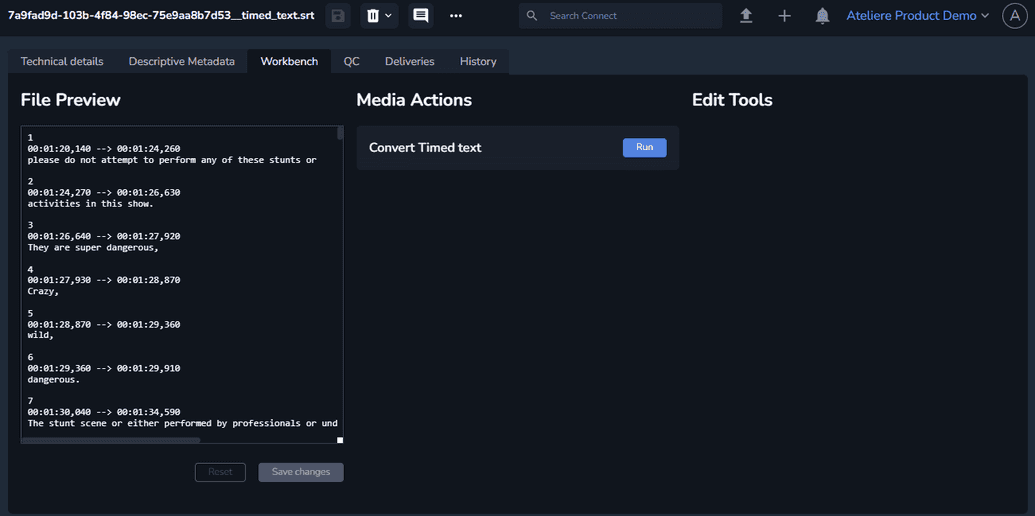Click timestamp '00:01:20,140 --> 00:01:24,260'
This screenshot has width=1035, height=516.
click(x=104, y=148)
